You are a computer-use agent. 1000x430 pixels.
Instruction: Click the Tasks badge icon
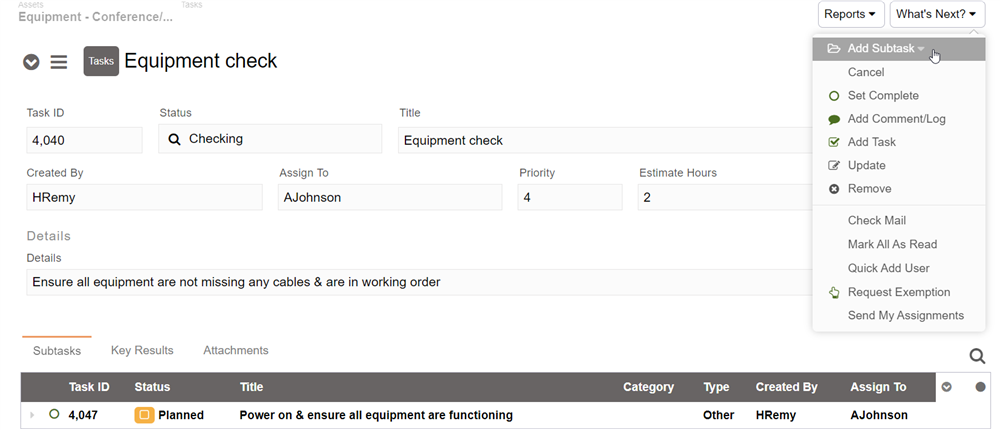coord(101,61)
